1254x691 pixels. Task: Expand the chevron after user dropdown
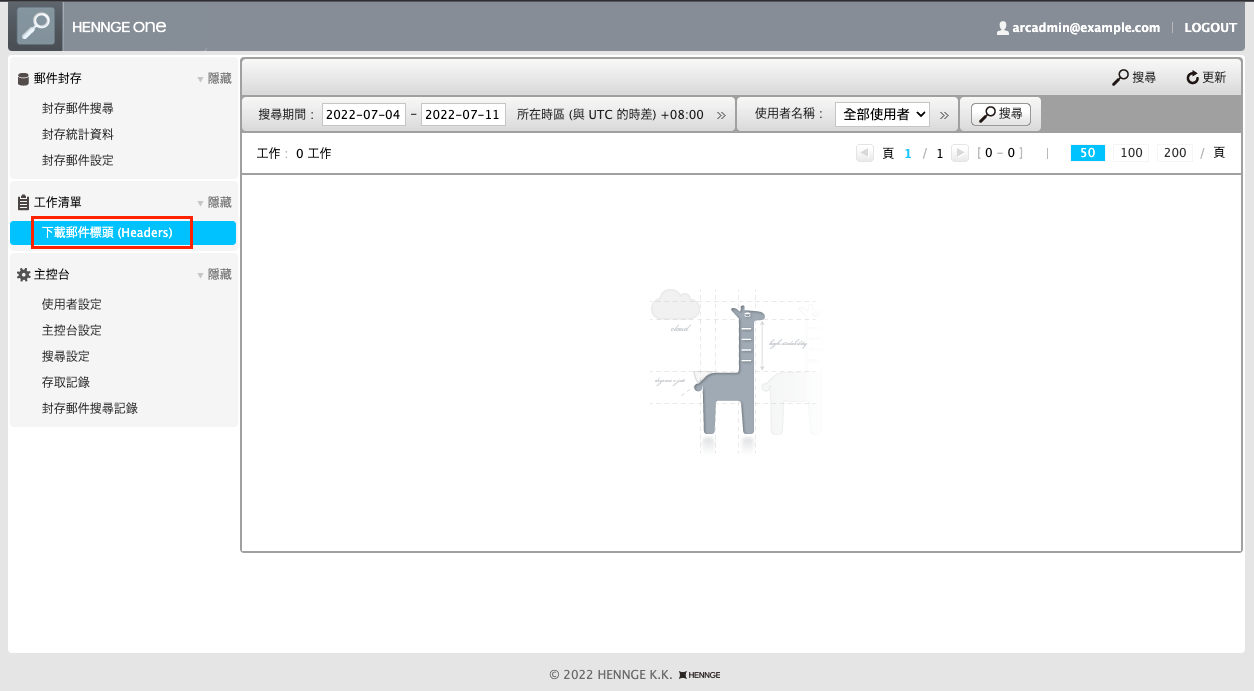(944, 115)
